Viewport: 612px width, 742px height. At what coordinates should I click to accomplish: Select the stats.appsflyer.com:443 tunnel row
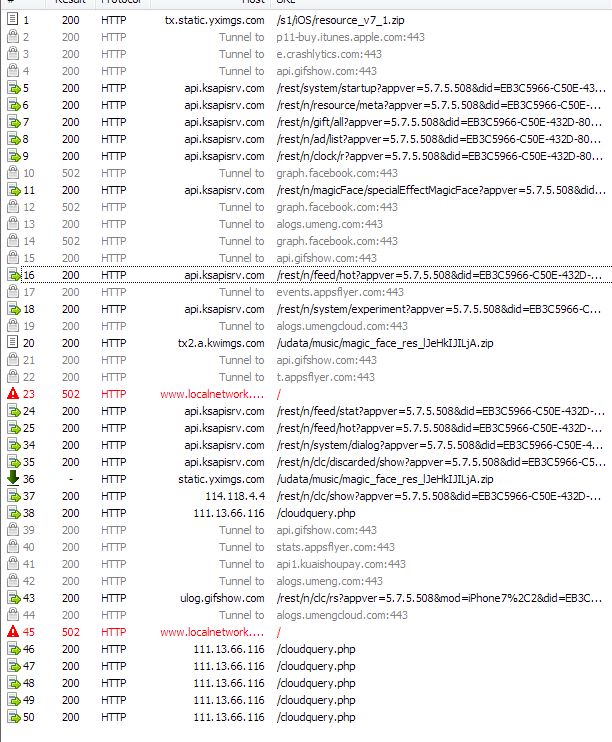pos(335,547)
